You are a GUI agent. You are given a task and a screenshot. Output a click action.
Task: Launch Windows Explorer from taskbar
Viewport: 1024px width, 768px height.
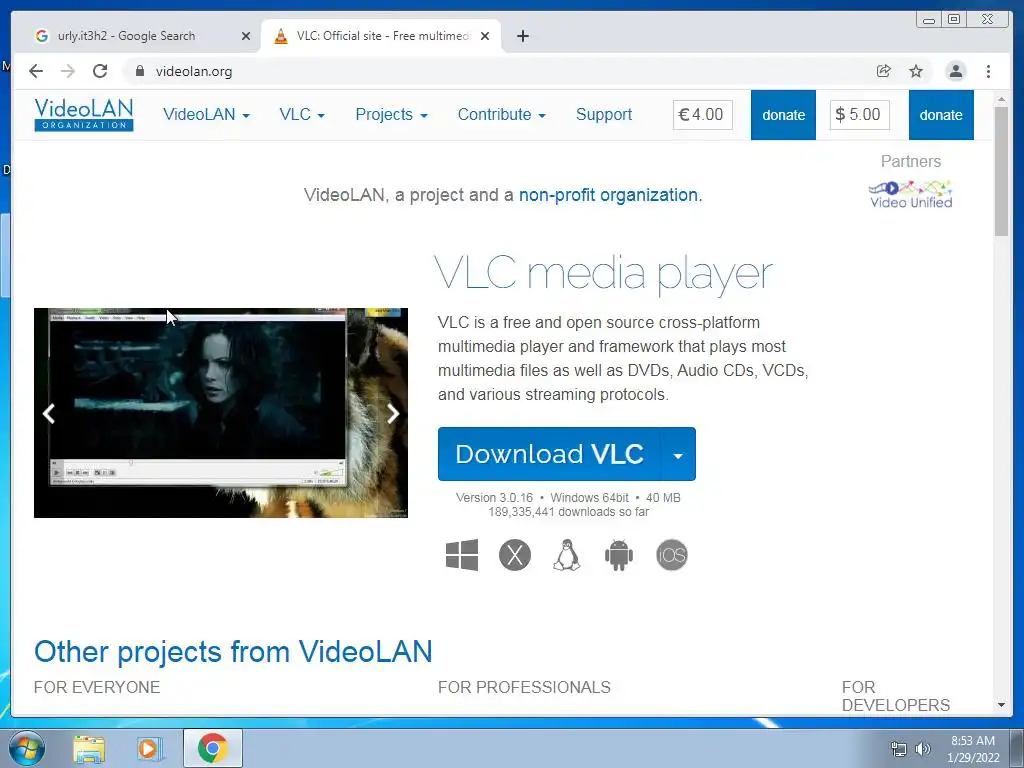(89, 748)
